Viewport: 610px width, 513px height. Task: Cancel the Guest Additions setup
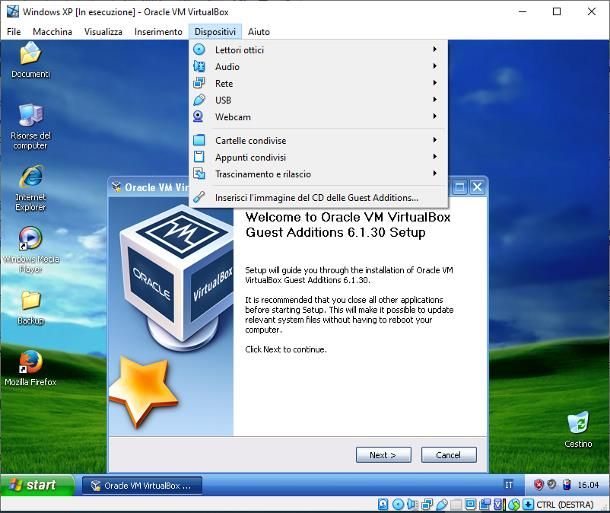pyautogui.click(x=449, y=455)
